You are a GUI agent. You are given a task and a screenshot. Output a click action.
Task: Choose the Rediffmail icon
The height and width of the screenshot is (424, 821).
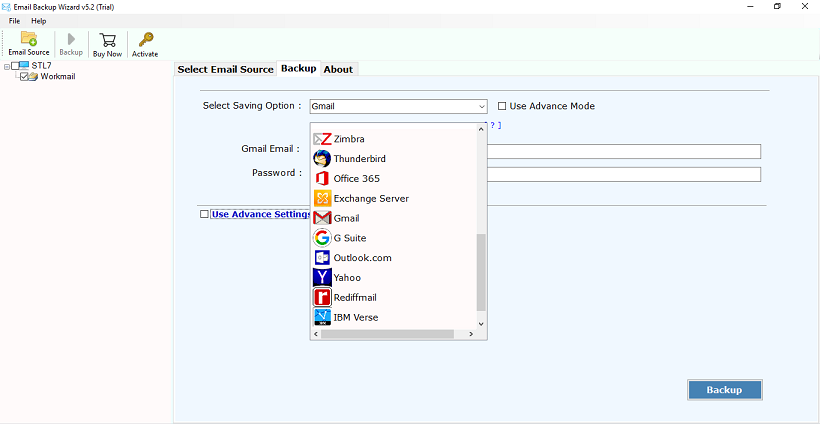(322, 297)
